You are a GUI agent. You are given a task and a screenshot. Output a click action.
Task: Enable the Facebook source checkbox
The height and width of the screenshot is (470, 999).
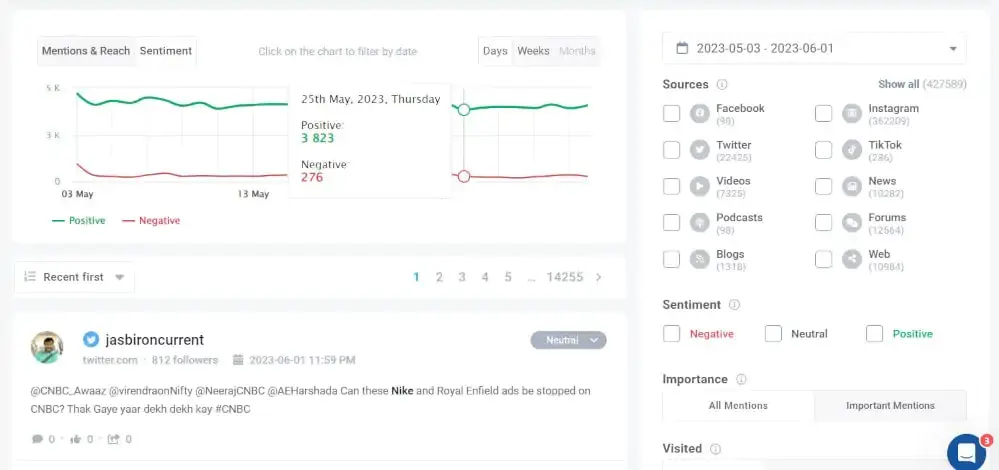(672, 114)
